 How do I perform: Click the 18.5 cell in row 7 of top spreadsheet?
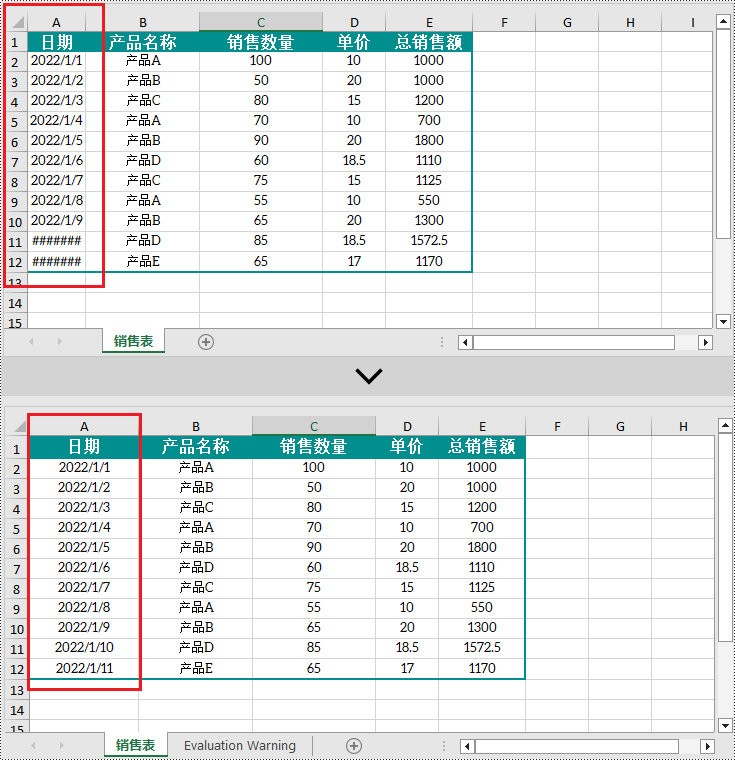pyautogui.click(x=354, y=160)
